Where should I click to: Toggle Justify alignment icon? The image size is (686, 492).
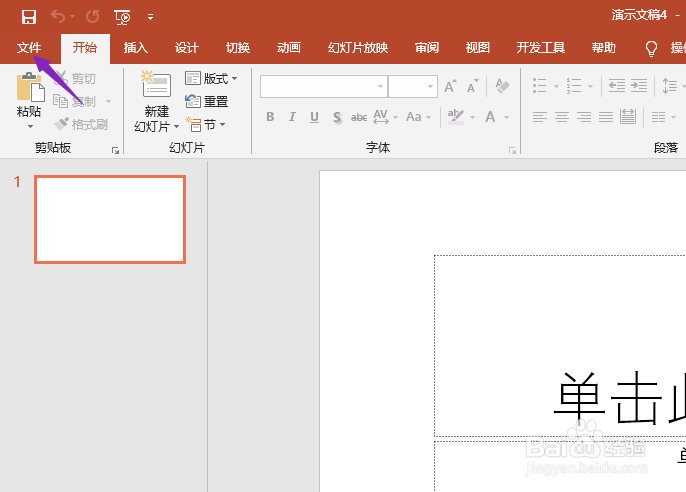(x=606, y=117)
